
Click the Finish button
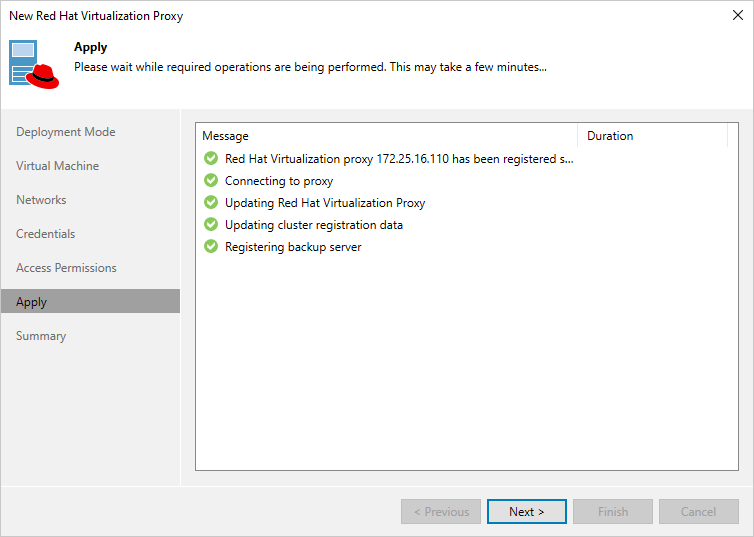613,512
